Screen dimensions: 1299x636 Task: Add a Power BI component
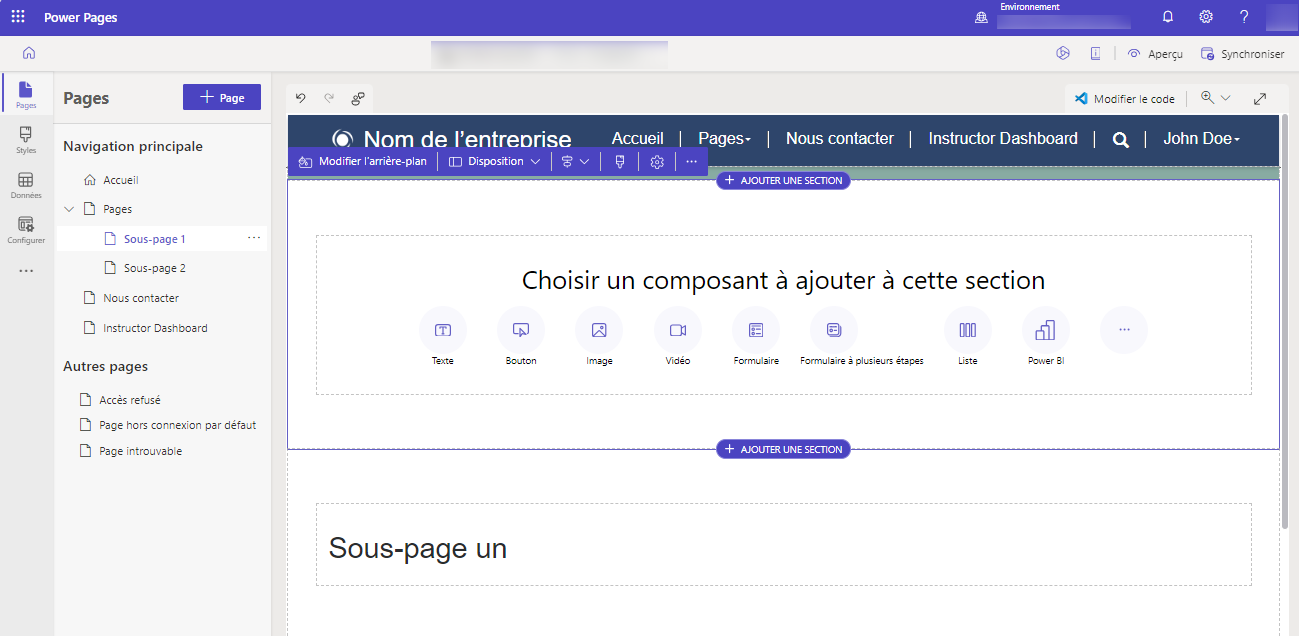1045,330
